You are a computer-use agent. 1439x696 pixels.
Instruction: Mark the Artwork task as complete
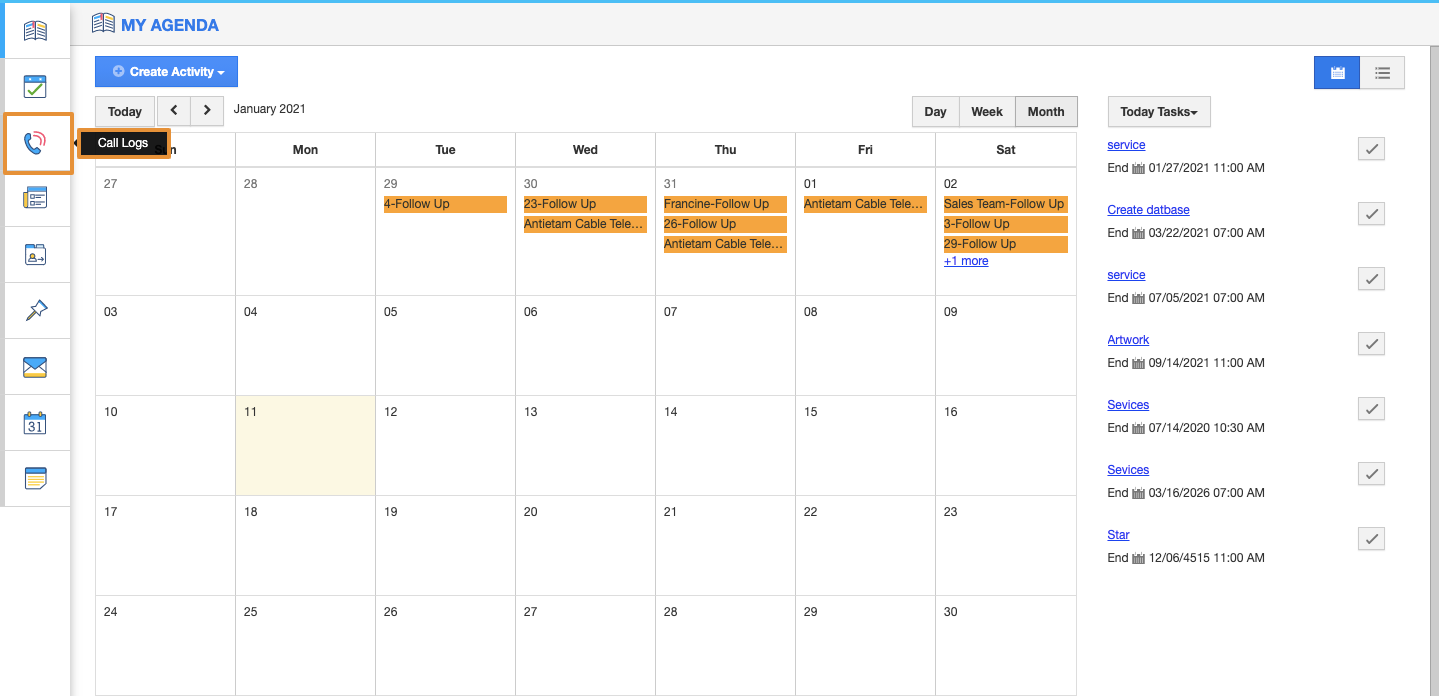coord(1371,344)
